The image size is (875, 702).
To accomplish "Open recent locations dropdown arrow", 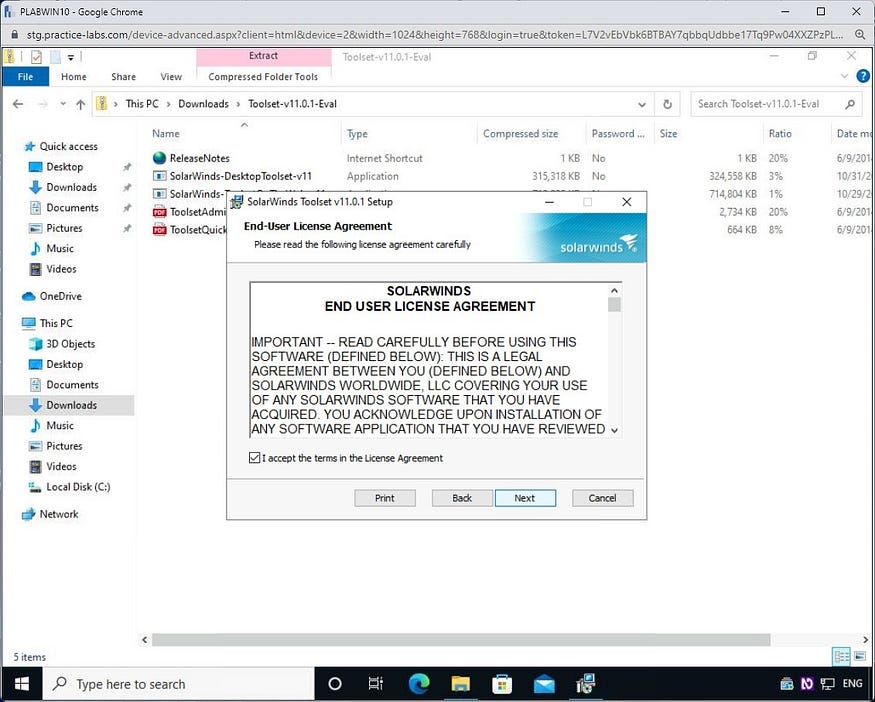I will click(x=62, y=104).
